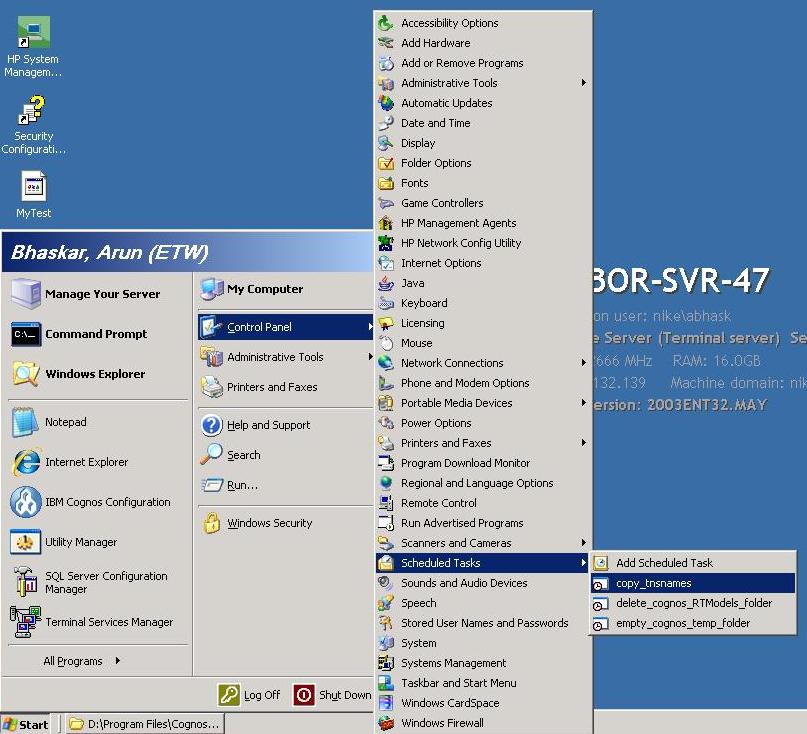Click the Internet Explorer icon

(x=26, y=462)
